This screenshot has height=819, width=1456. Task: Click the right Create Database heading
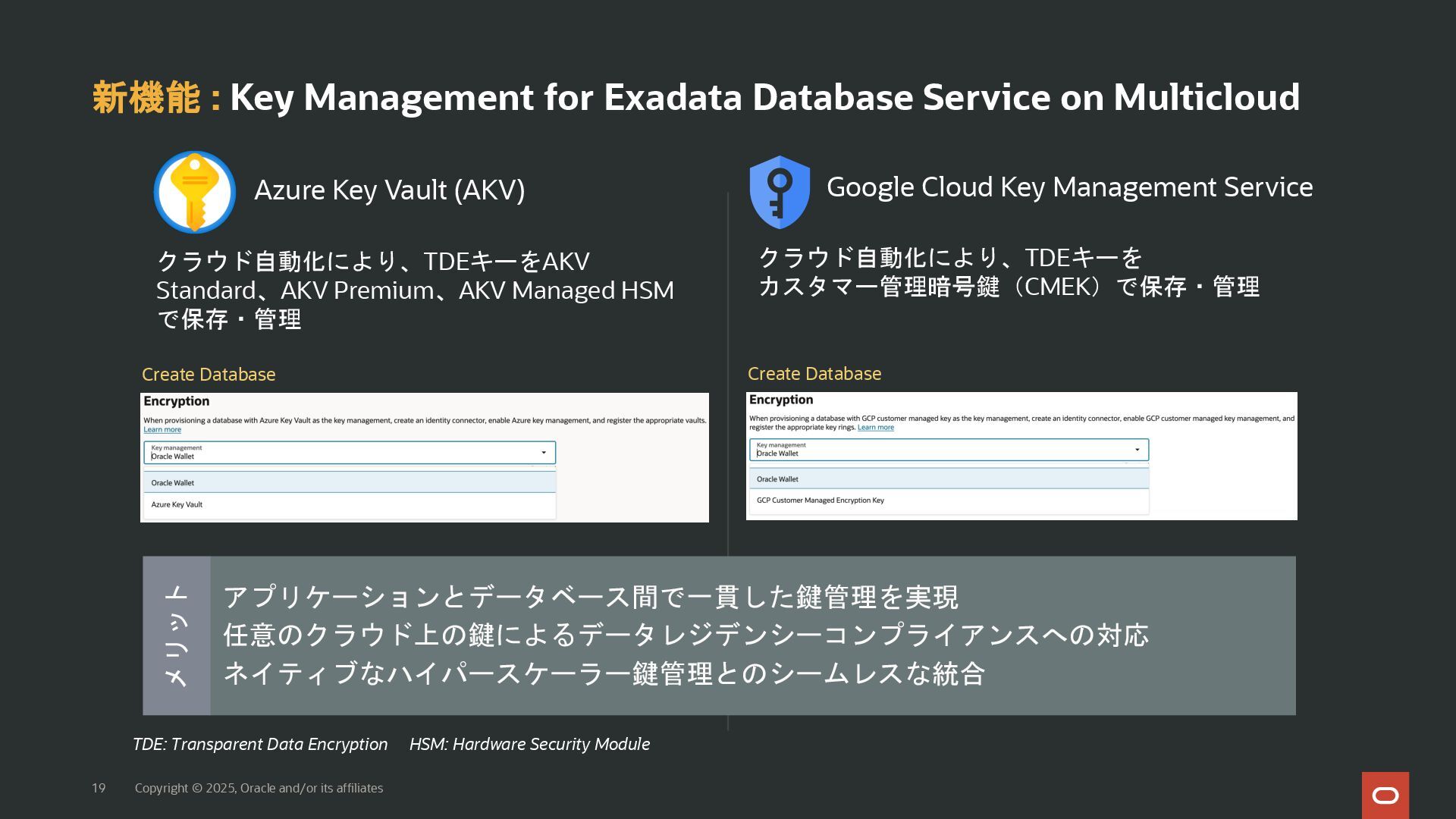tap(814, 374)
